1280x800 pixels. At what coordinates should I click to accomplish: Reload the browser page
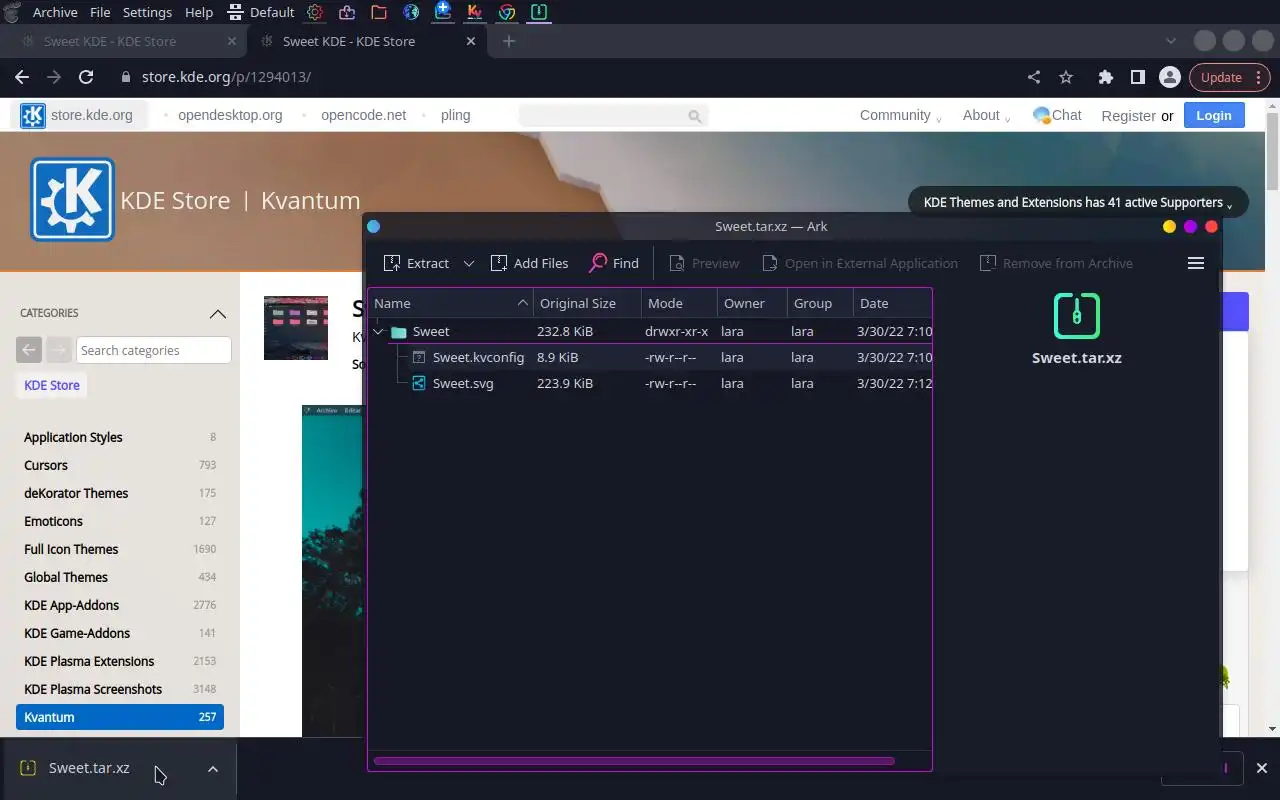(x=86, y=77)
